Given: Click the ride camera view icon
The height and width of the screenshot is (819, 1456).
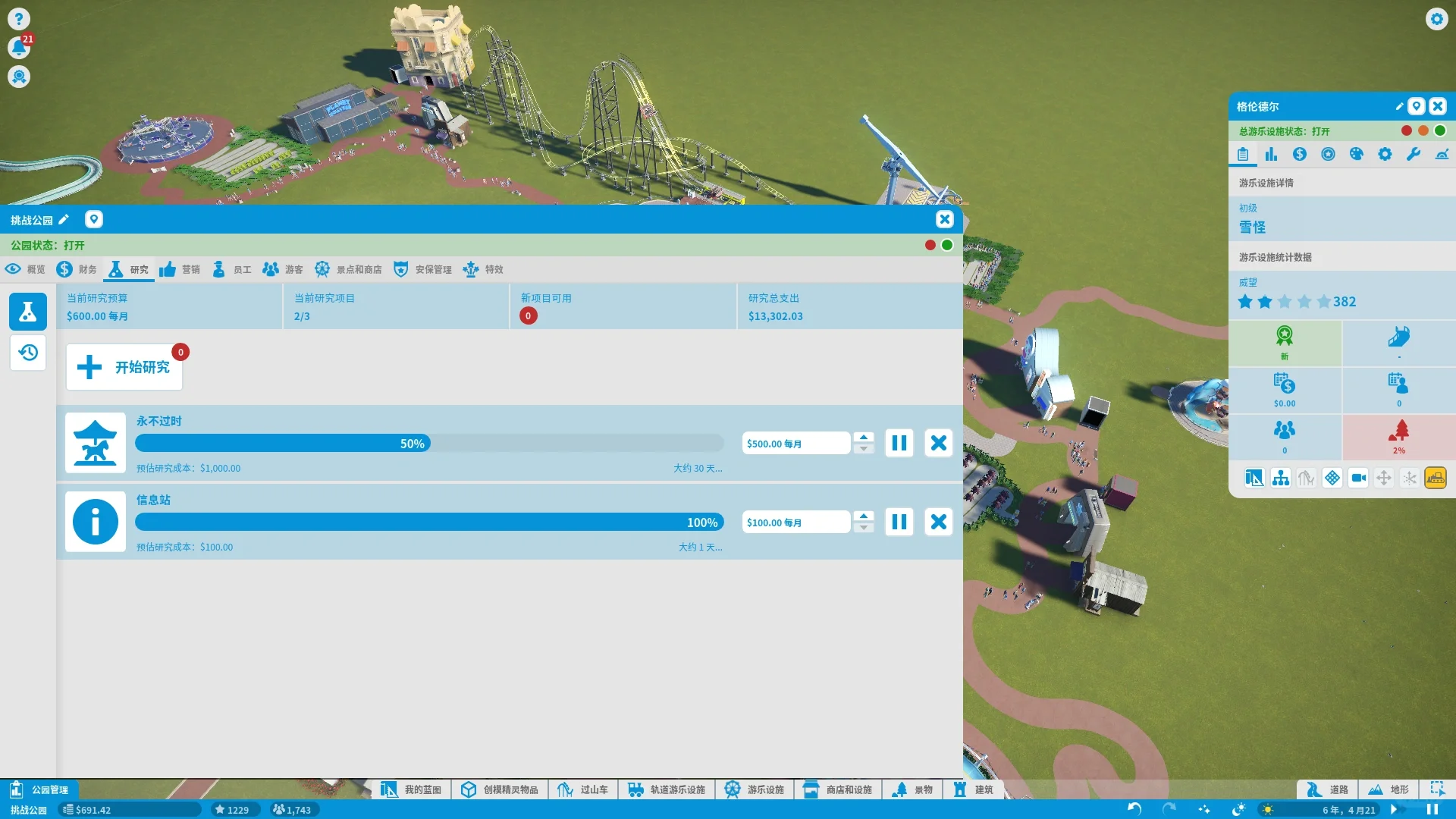Looking at the screenshot, I should (x=1358, y=478).
